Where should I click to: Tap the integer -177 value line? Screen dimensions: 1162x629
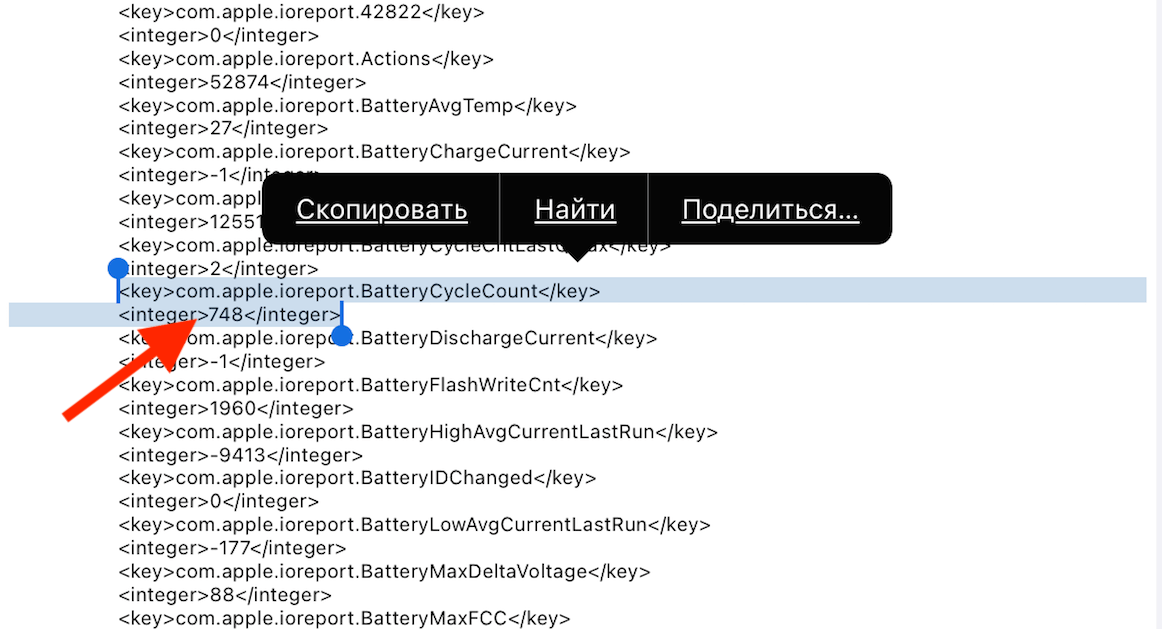232,548
